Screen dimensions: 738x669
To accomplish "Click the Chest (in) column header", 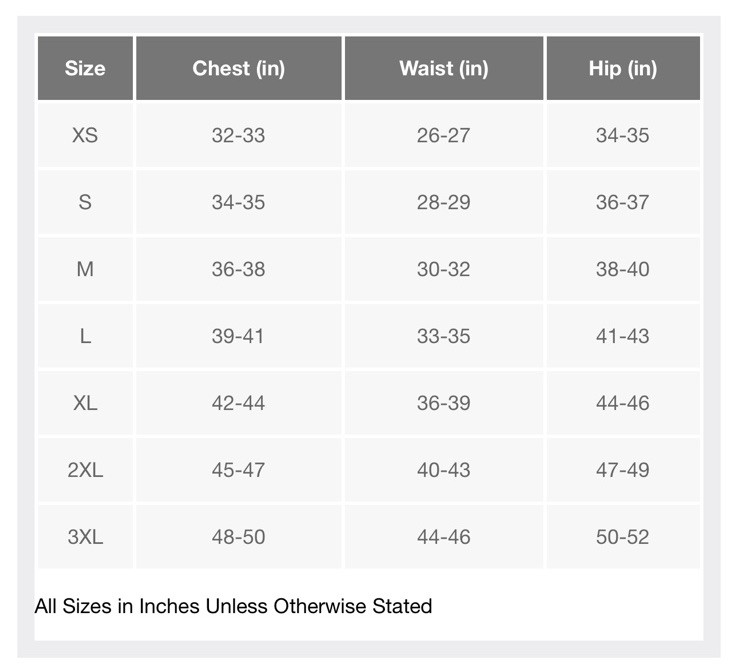I will click(238, 68).
